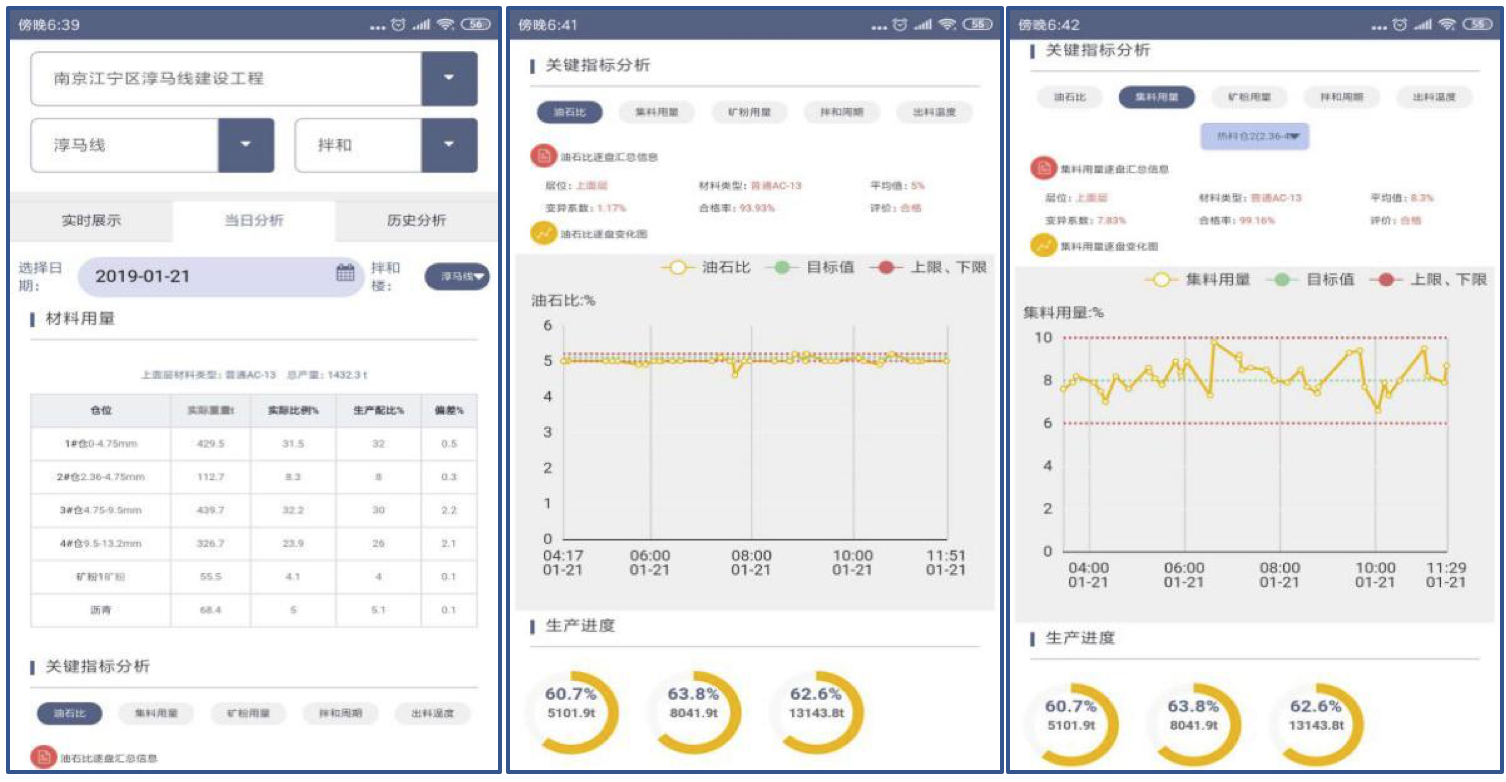Expand the 拌和 dropdown selector

(x=448, y=145)
